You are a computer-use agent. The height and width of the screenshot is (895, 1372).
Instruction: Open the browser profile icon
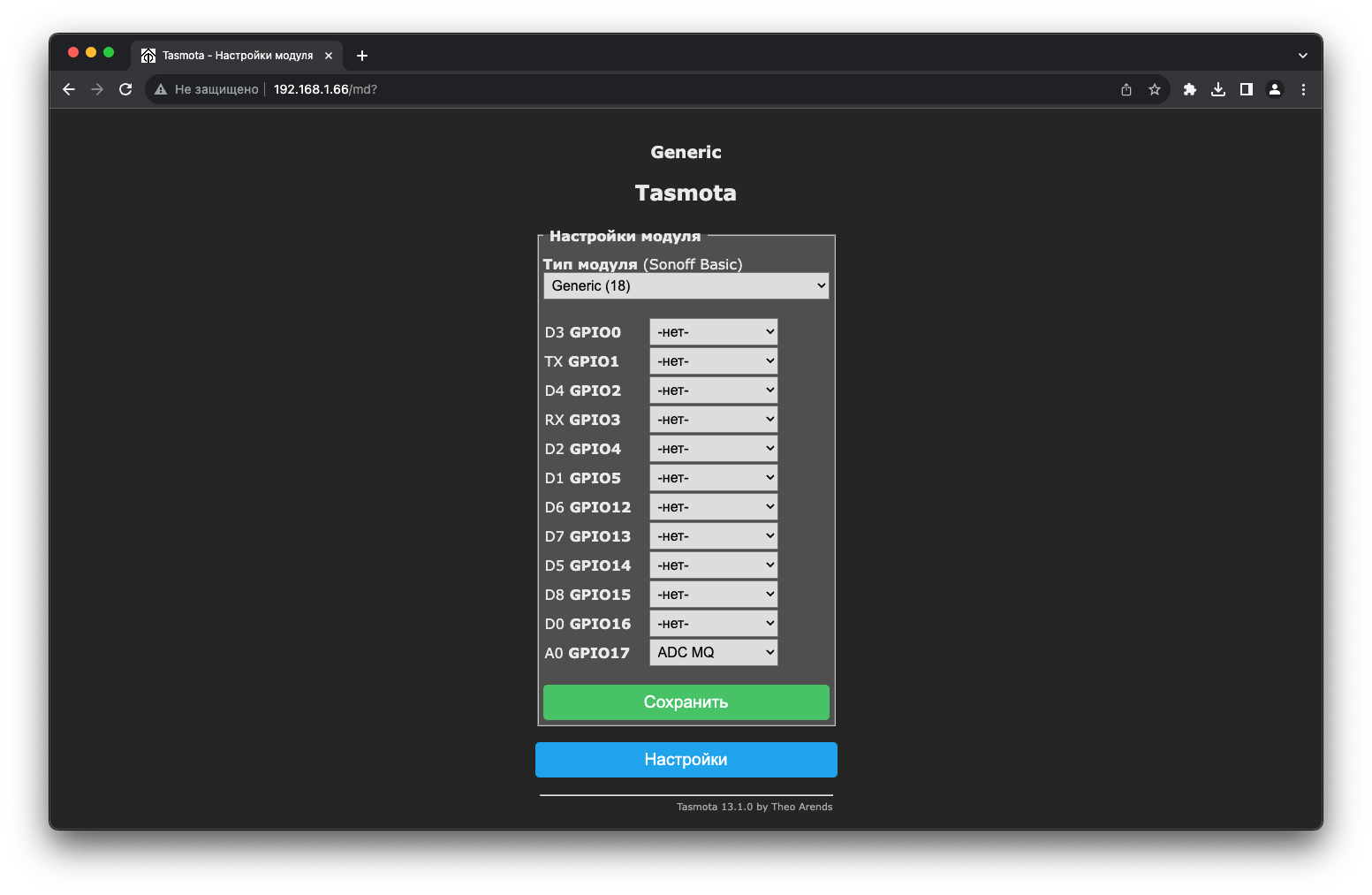pyautogui.click(x=1275, y=89)
